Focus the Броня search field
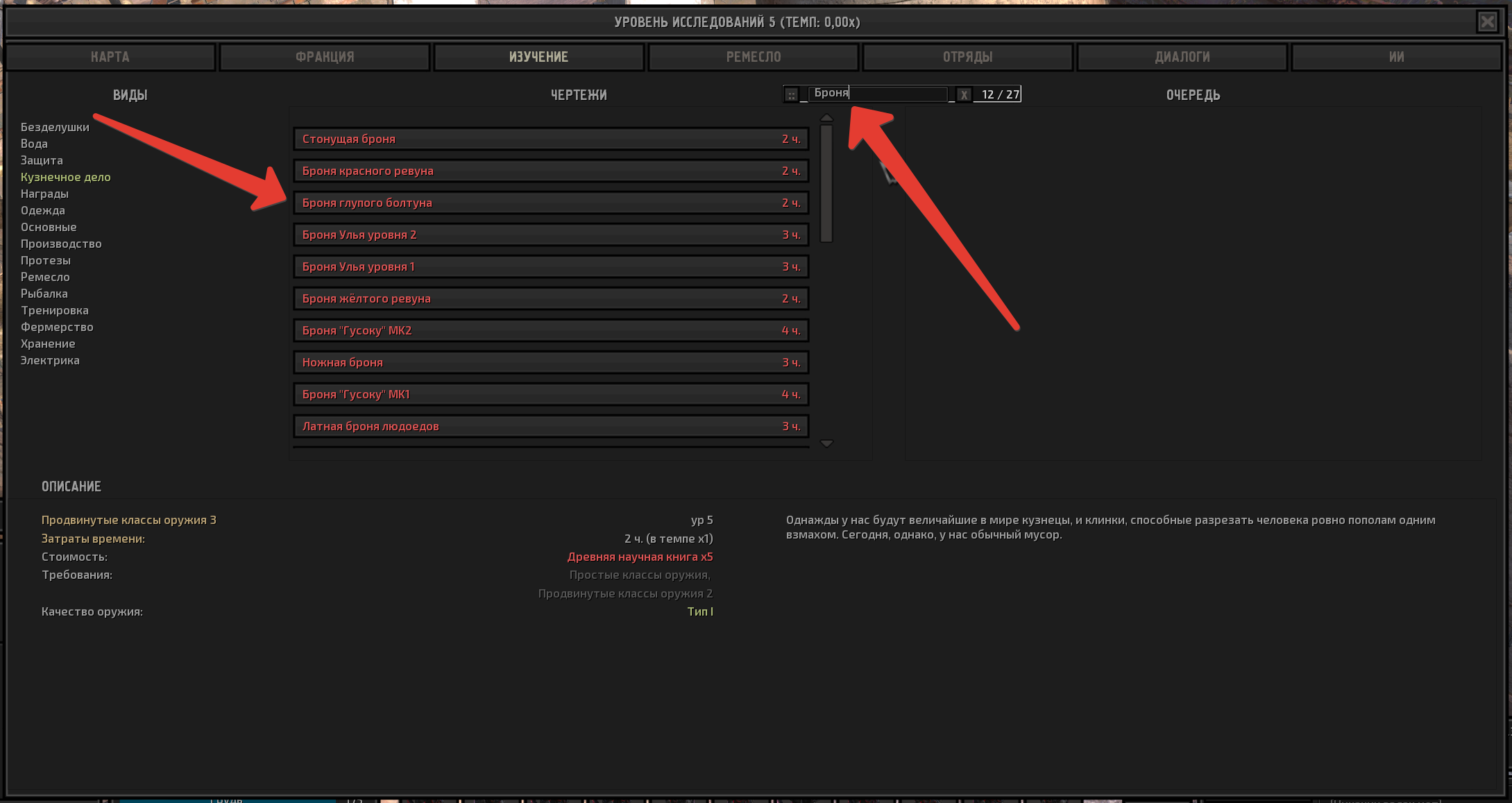1512x803 pixels. point(878,94)
